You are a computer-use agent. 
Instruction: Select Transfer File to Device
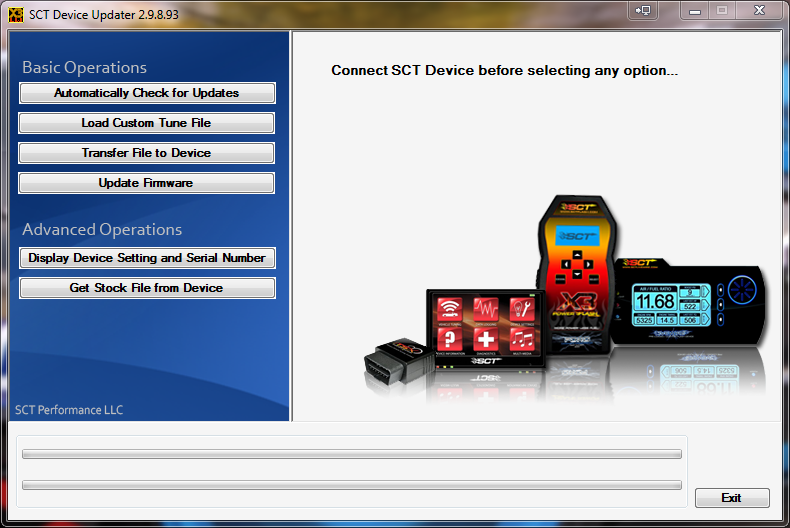pyautogui.click(x=147, y=153)
